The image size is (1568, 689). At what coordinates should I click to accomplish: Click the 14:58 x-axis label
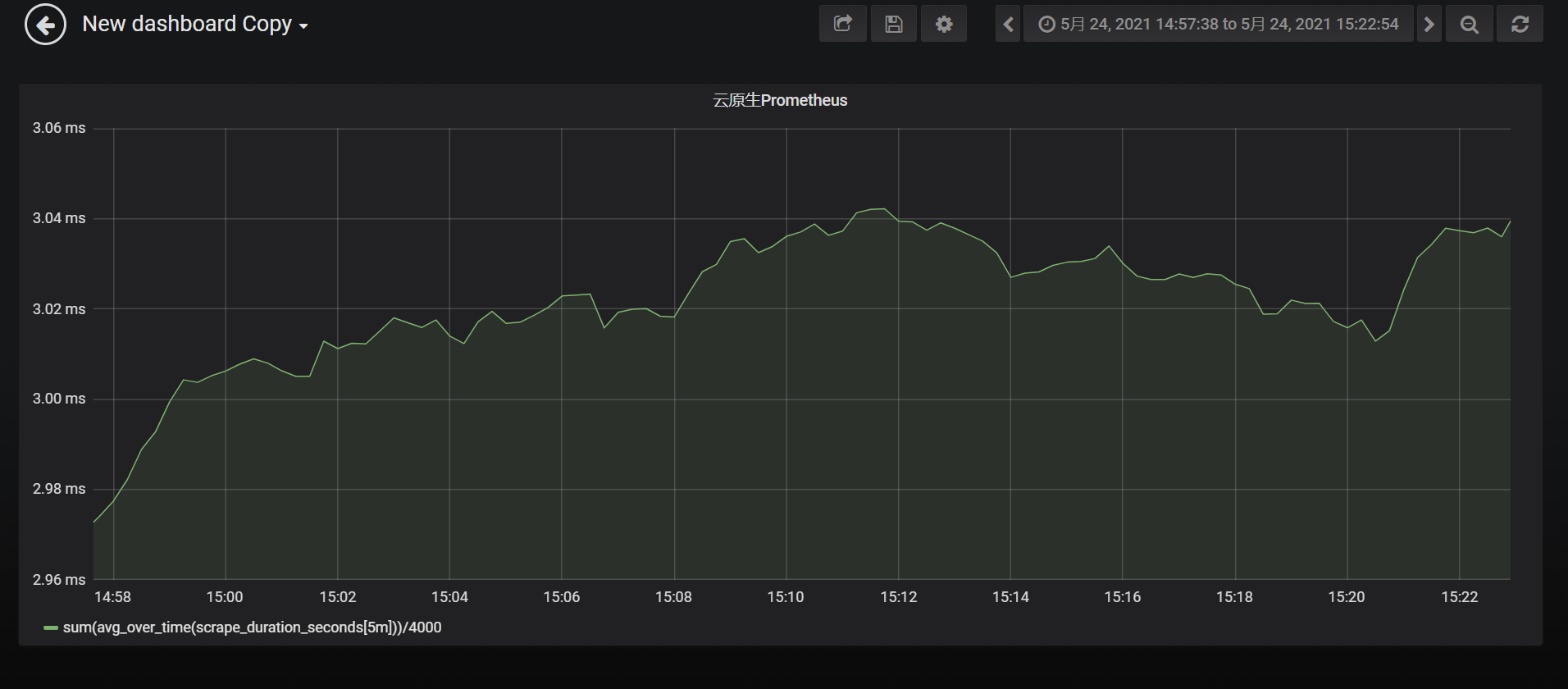[x=112, y=597]
